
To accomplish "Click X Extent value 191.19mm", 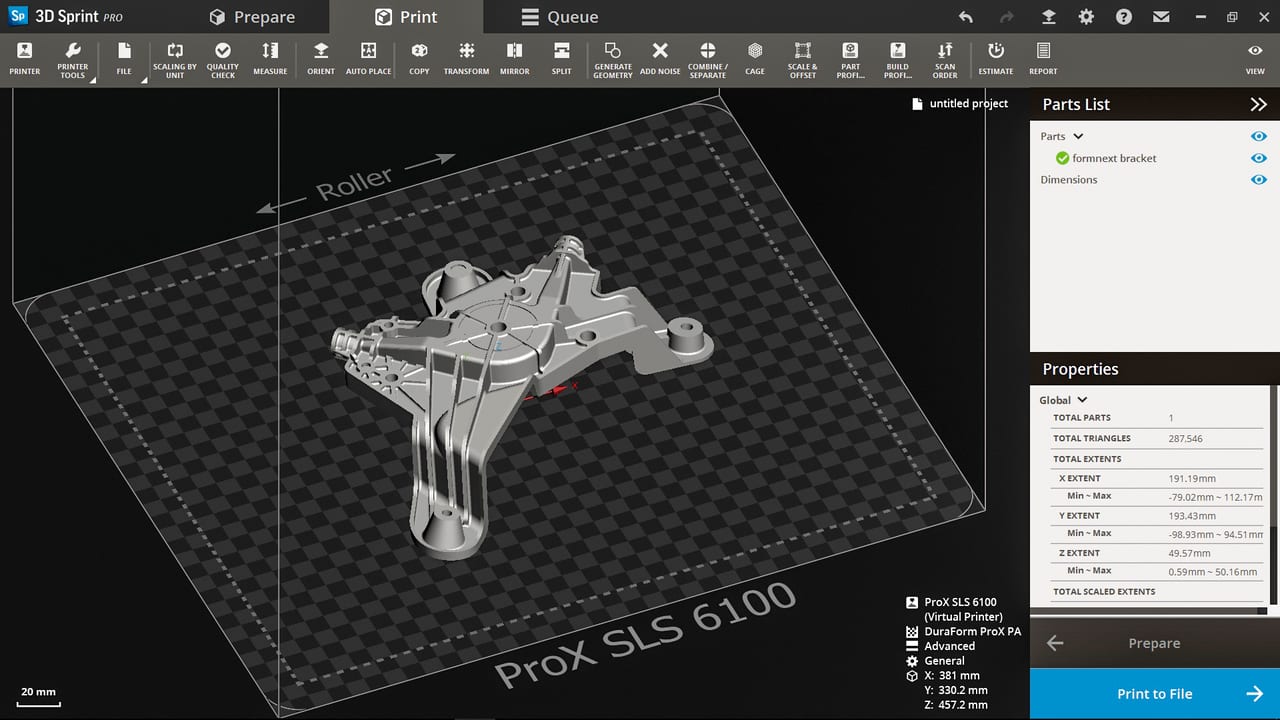I will point(1192,479).
